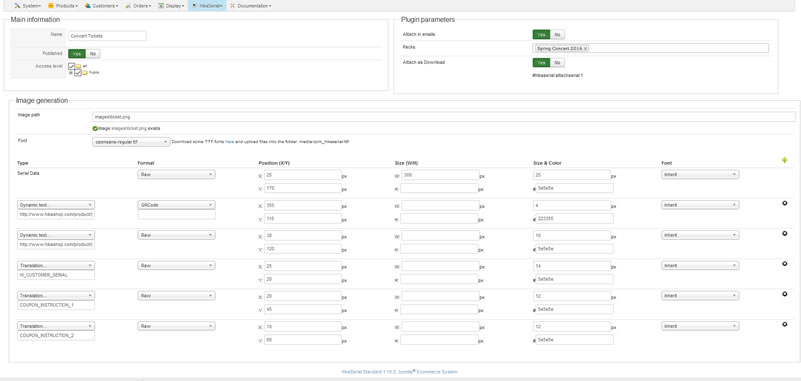Screen dimensions: 801x381
Task: Expand the Public access level tree node
Action: [x=70, y=73]
